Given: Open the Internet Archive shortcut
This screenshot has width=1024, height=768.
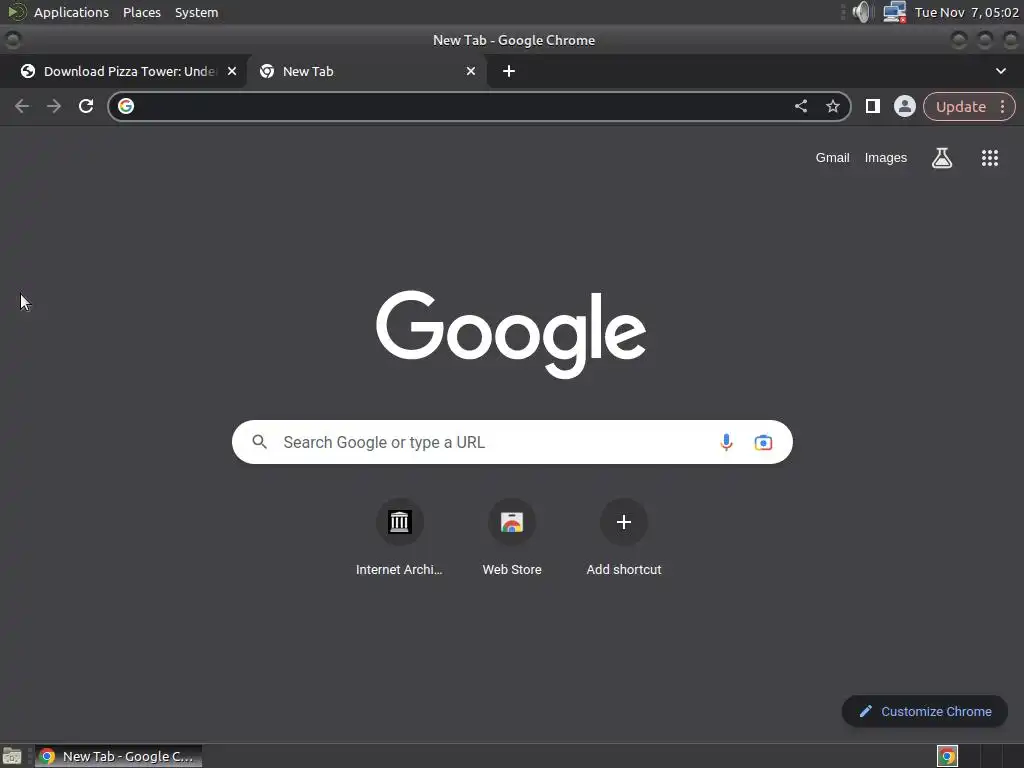Looking at the screenshot, I should pos(399,539).
